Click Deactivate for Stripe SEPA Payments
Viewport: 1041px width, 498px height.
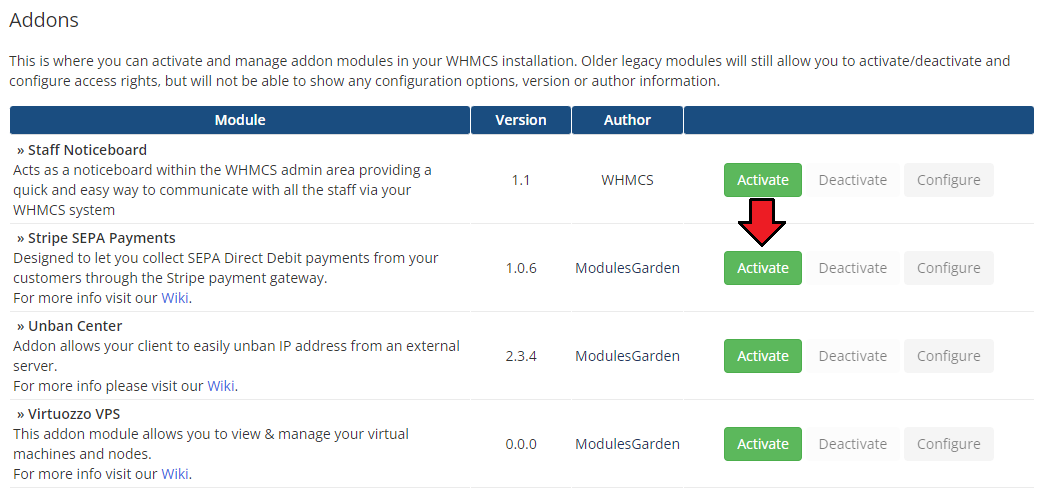tap(852, 268)
